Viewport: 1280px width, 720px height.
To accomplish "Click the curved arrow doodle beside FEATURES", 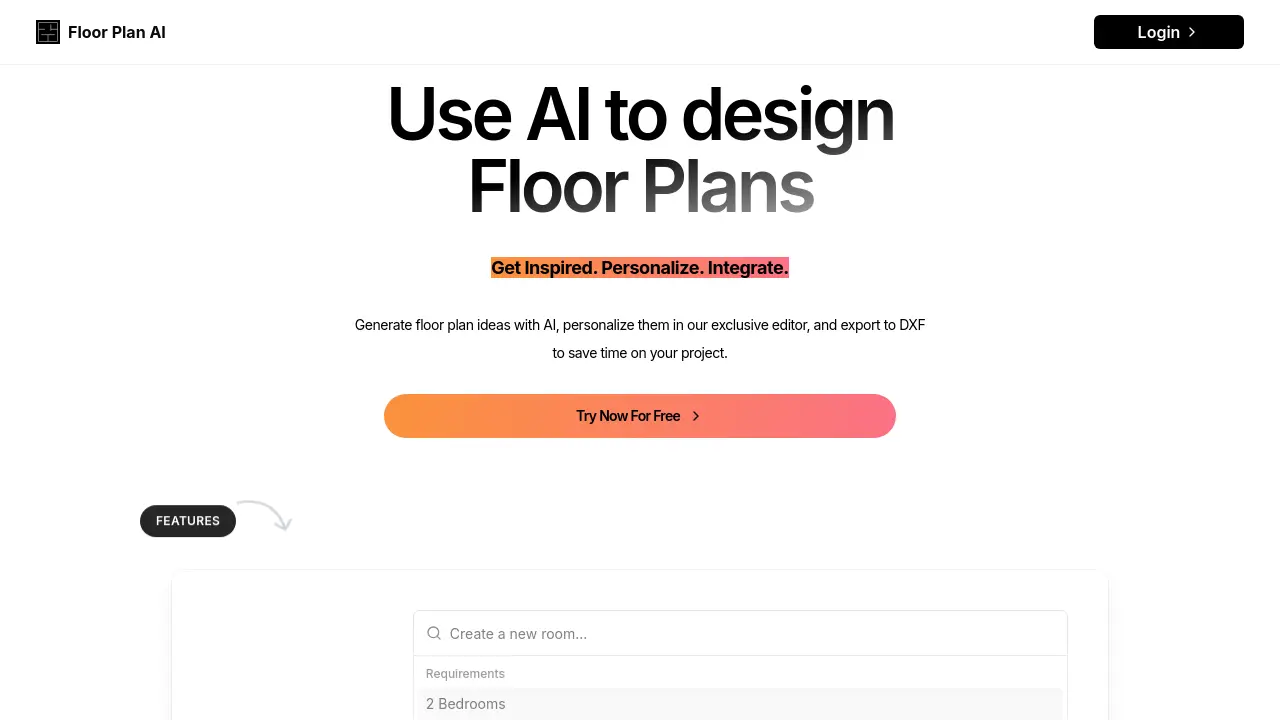I will click(264, 515).
